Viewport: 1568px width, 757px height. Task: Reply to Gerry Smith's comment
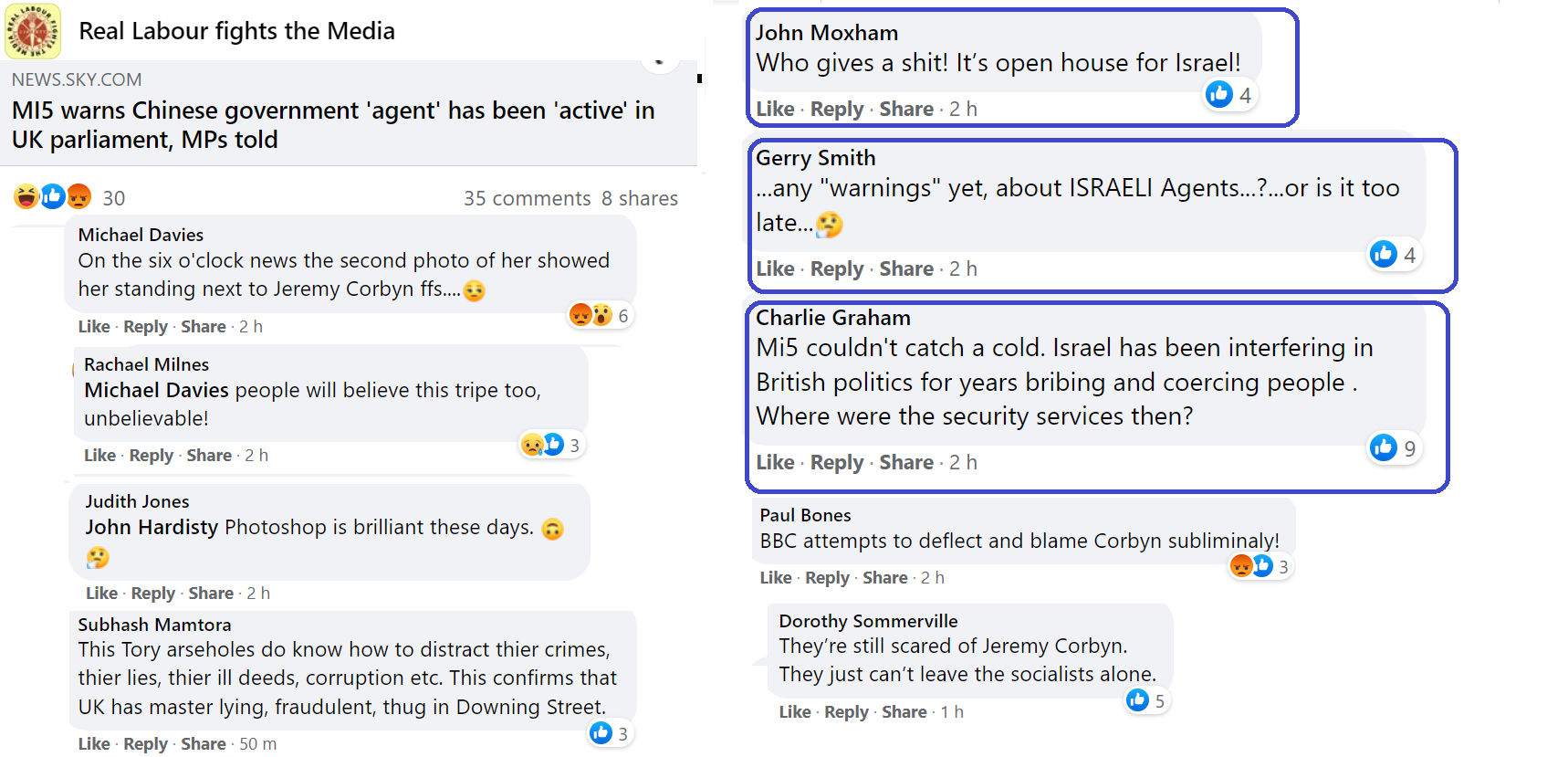[x=836, y=269]
